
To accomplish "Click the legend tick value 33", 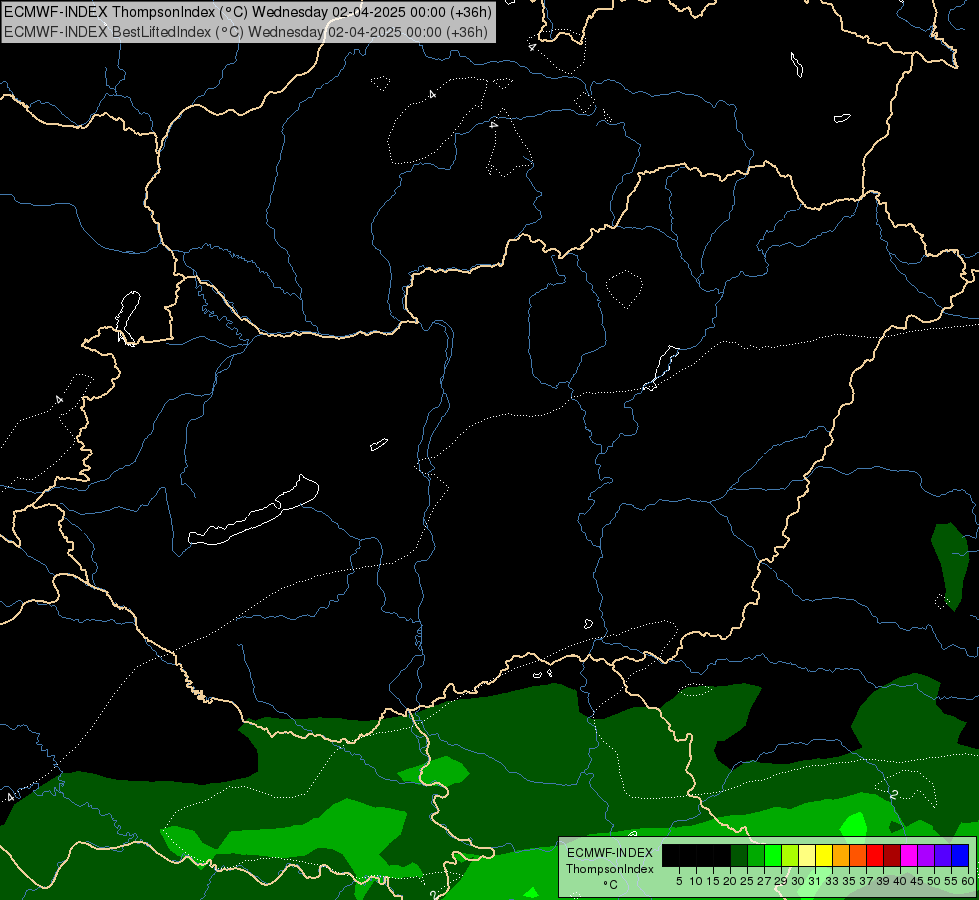I will tap(832, 881).
